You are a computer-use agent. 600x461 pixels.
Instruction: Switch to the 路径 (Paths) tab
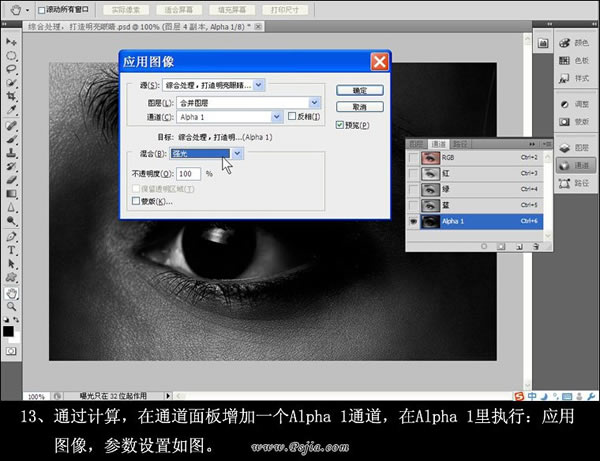(460, 144)
